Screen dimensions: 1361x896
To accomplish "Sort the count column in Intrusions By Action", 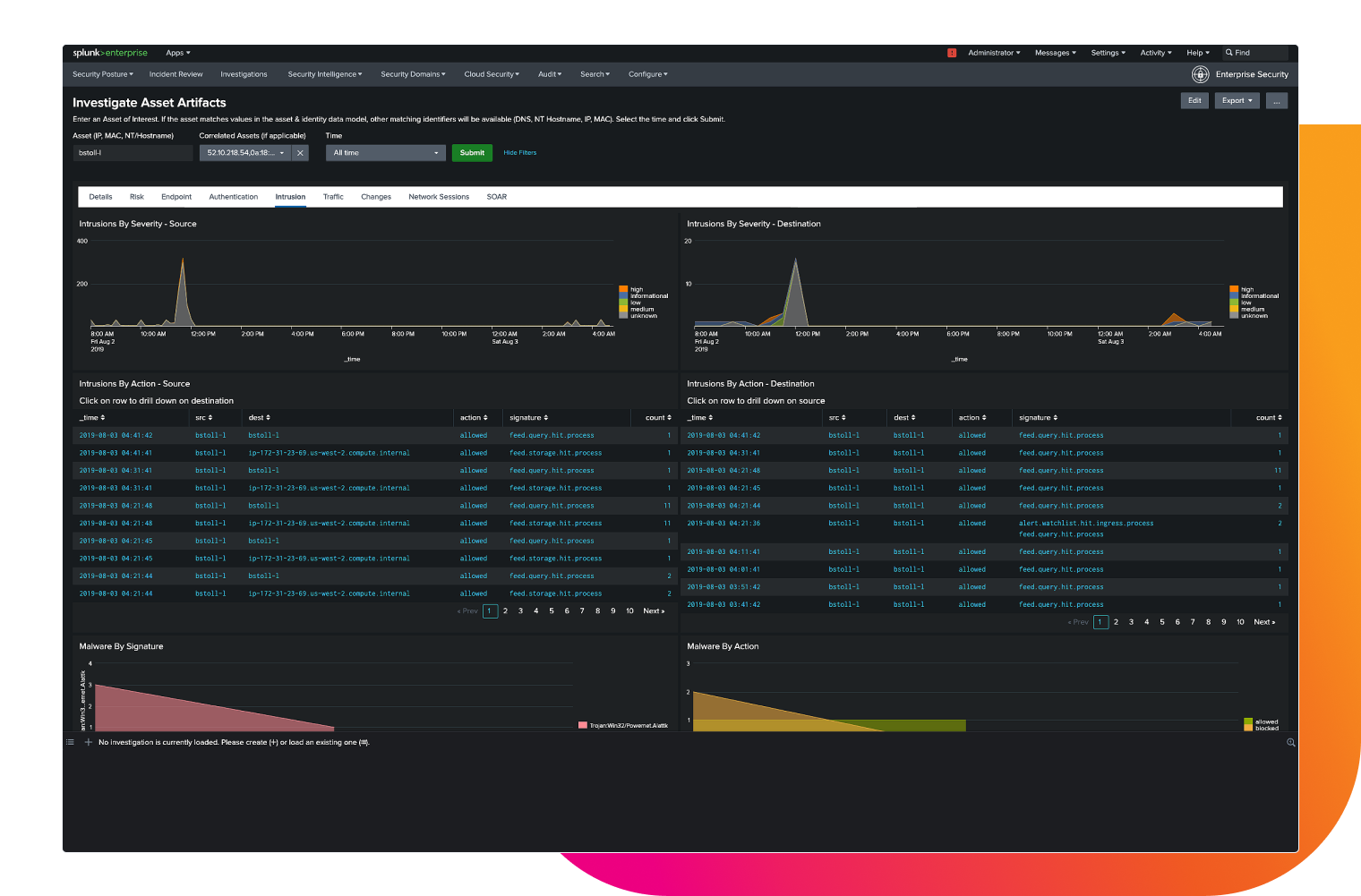I will click(655, 417).
